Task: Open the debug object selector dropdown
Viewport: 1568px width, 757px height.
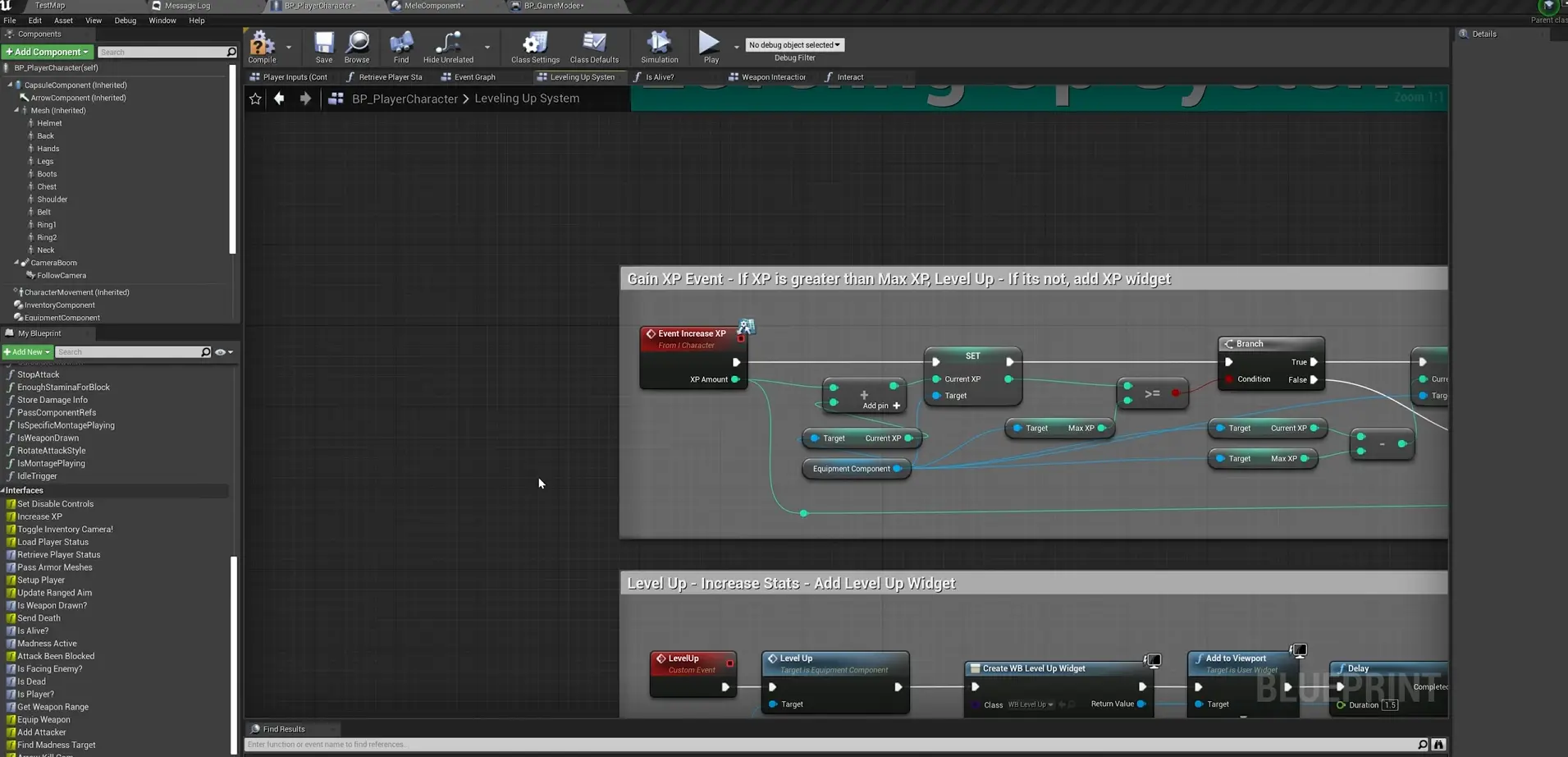Action: click(794, 45)
